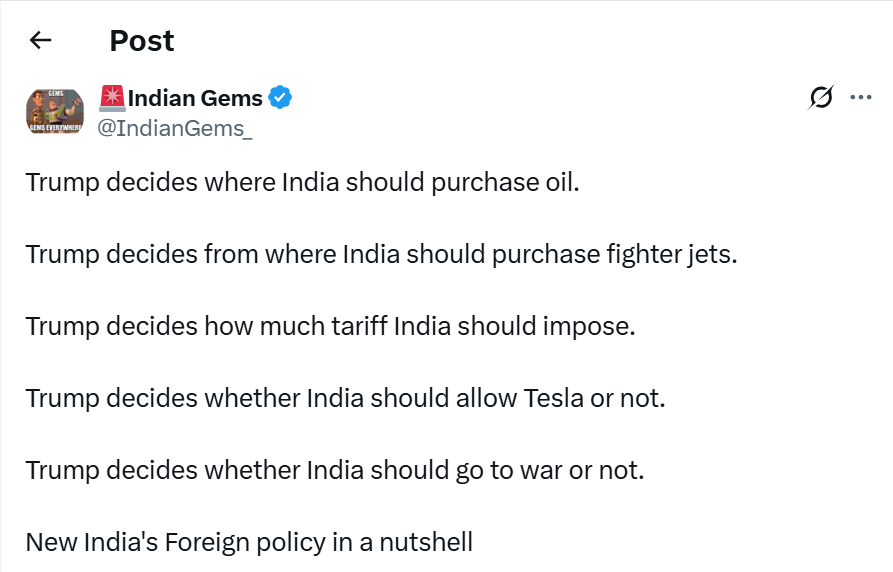893x572 pixels.
Task: Open the Indian Gems profile avatar
Action: (x=54, y=110)
